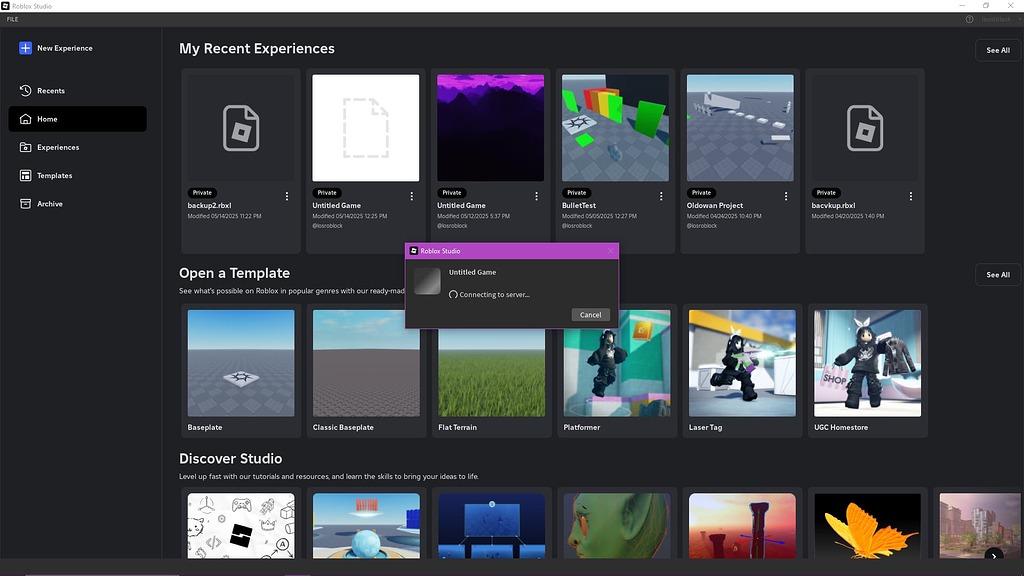Open options menu for Untitled Game modified 05/14/2025
Image resolution: width=1024 pixels, height=576 pixels.
411,196
